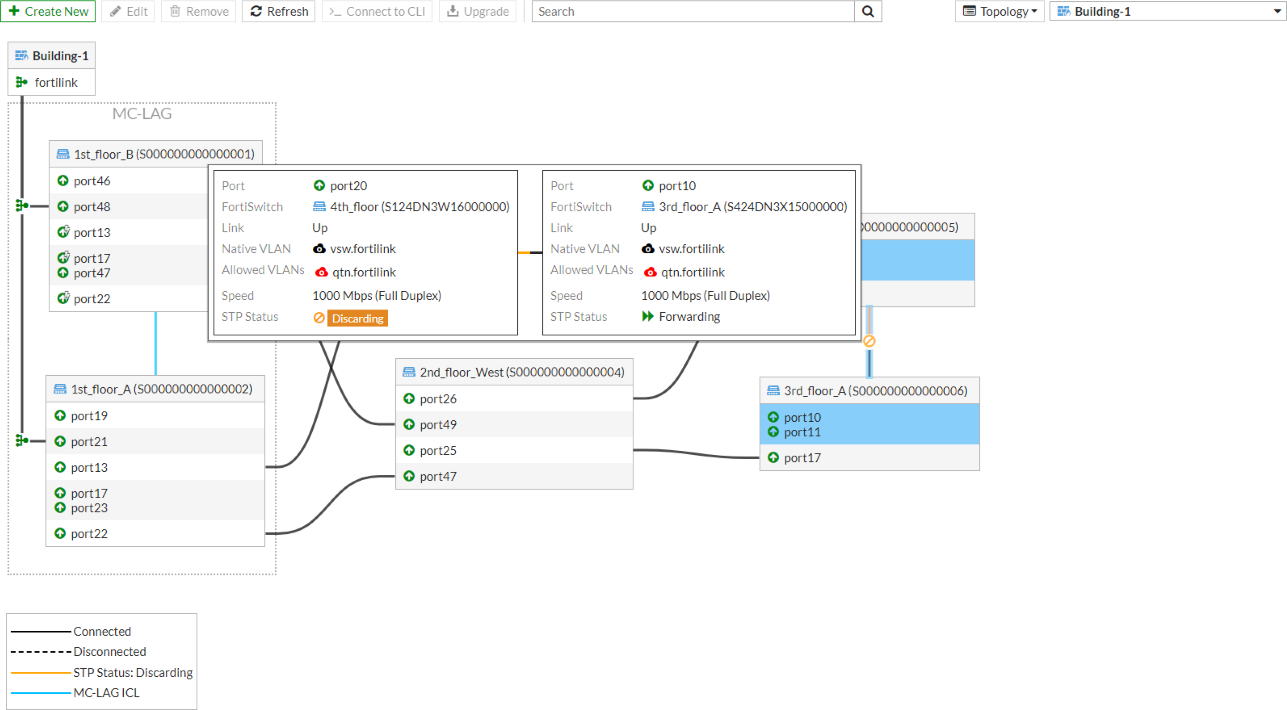Viewport: 1287px width, 710px height.
Task: Click the green status icon beside port46
Action: click(61, 180)
